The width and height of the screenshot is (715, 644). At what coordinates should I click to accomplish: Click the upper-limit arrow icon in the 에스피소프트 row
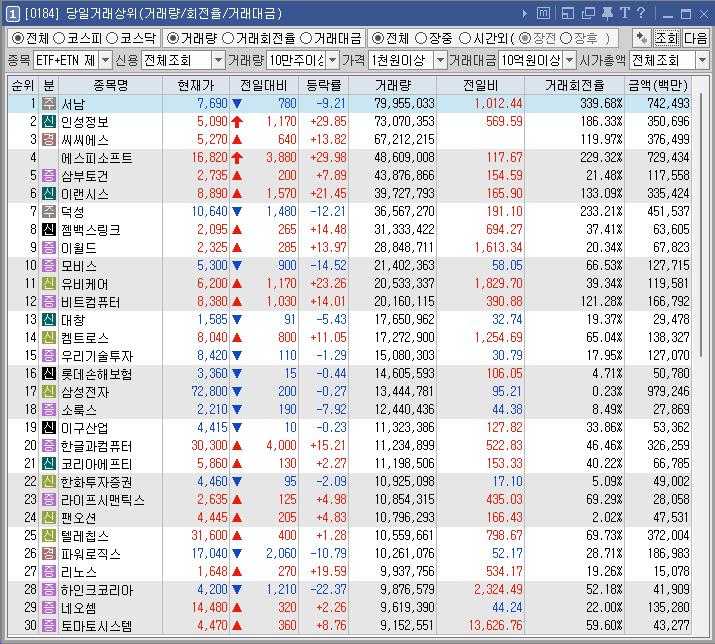pos(237,158)
